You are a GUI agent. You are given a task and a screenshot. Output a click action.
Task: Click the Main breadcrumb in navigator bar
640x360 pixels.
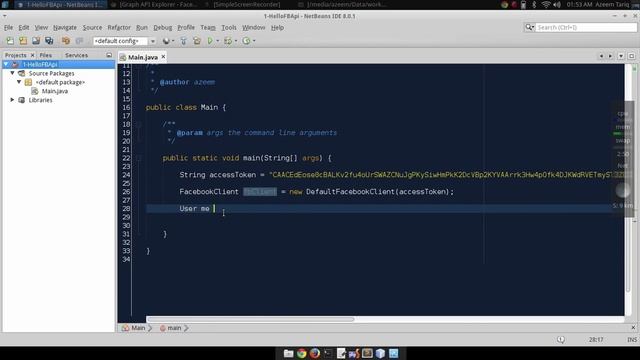[x=138, y=328]
